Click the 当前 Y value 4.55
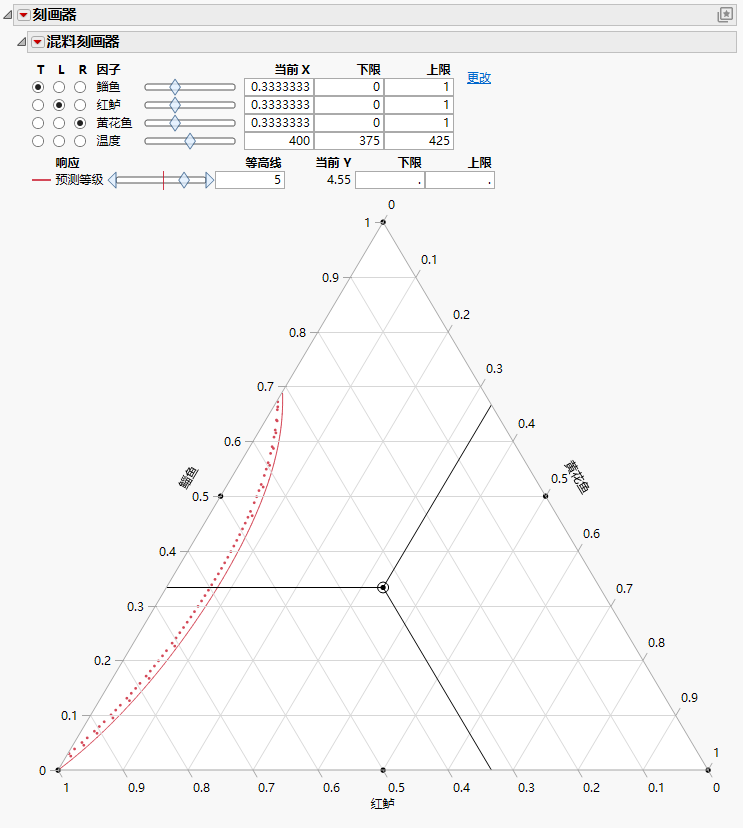The width and height of the screenshot is (743, 828). point(338,180)
